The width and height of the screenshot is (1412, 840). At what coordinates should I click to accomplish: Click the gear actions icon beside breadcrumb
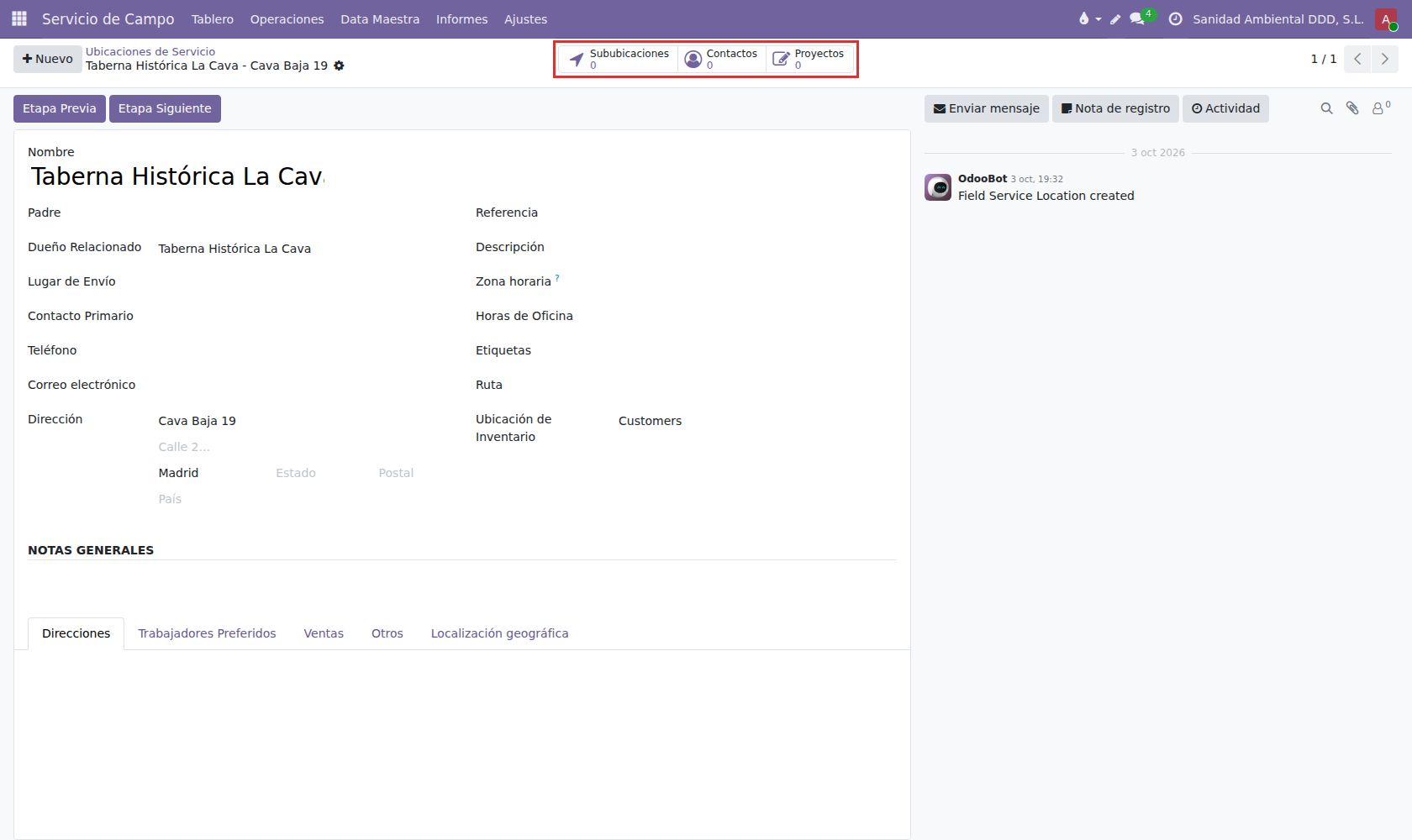[339, 66]
